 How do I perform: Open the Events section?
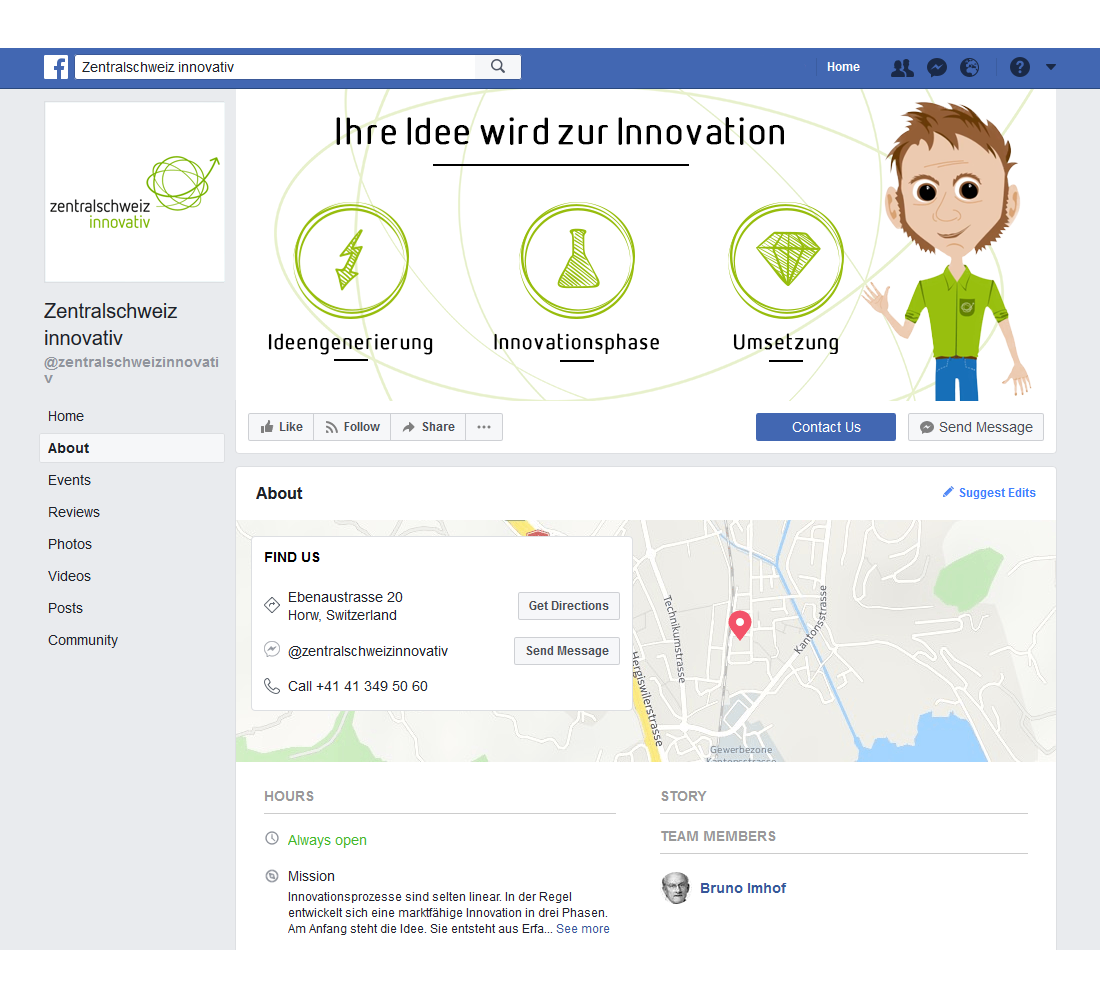point(69,480)
